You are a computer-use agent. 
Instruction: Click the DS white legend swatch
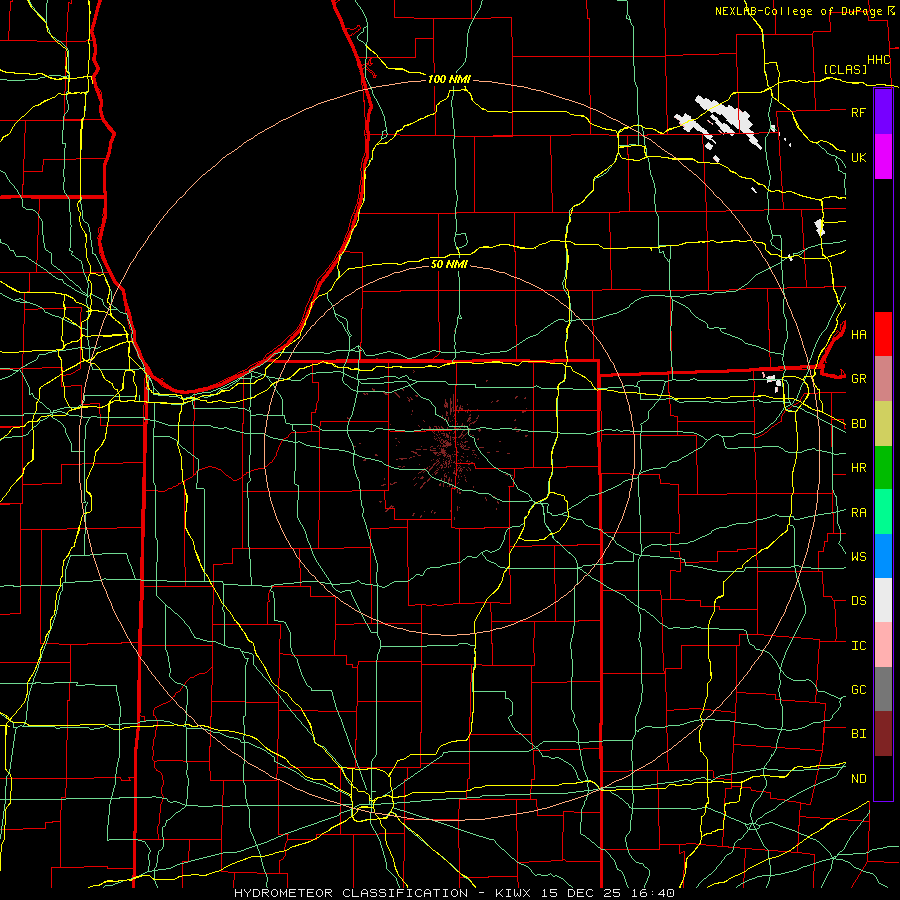point(883,600)
